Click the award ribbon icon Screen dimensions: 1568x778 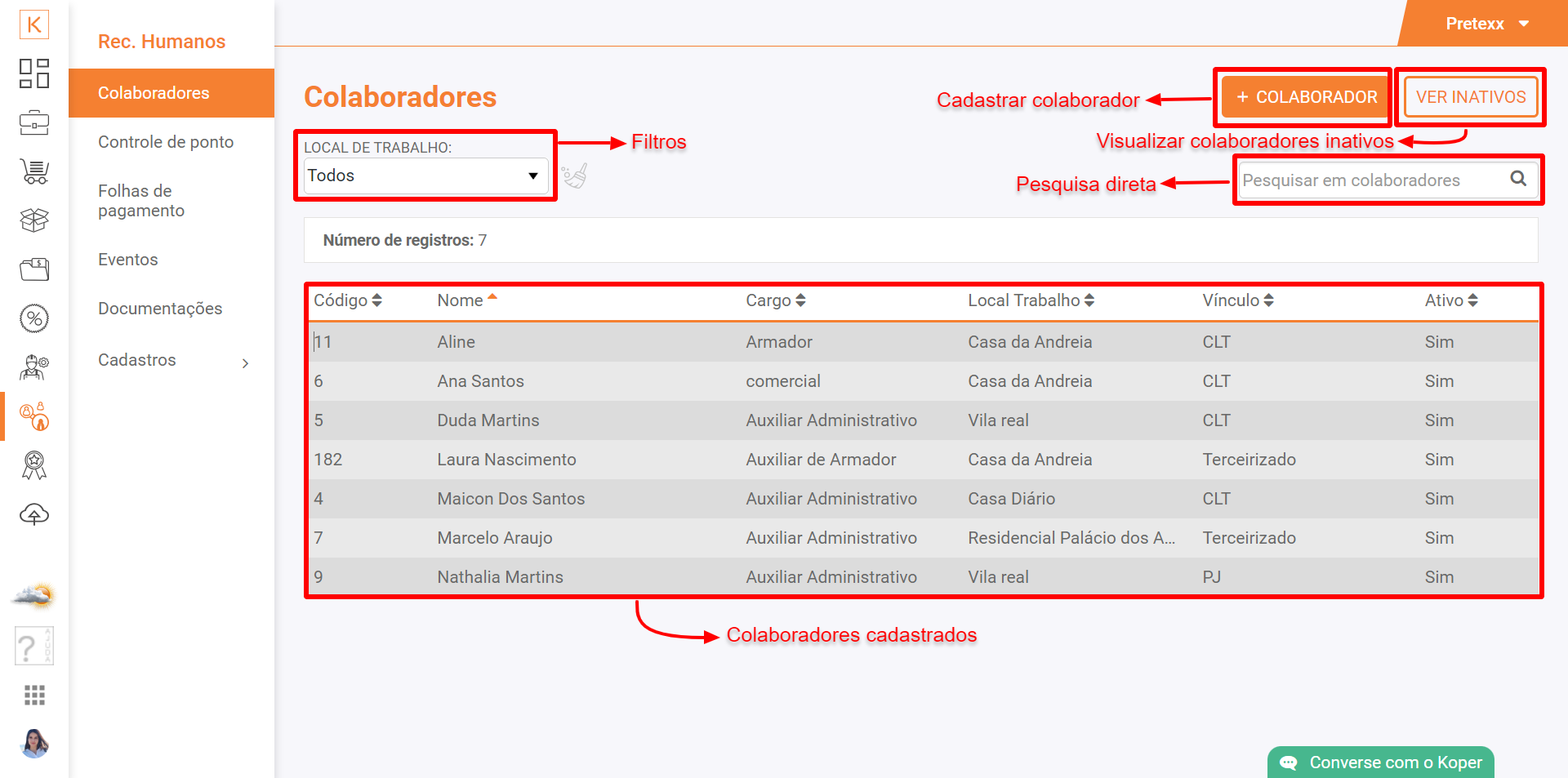(34, 465)
